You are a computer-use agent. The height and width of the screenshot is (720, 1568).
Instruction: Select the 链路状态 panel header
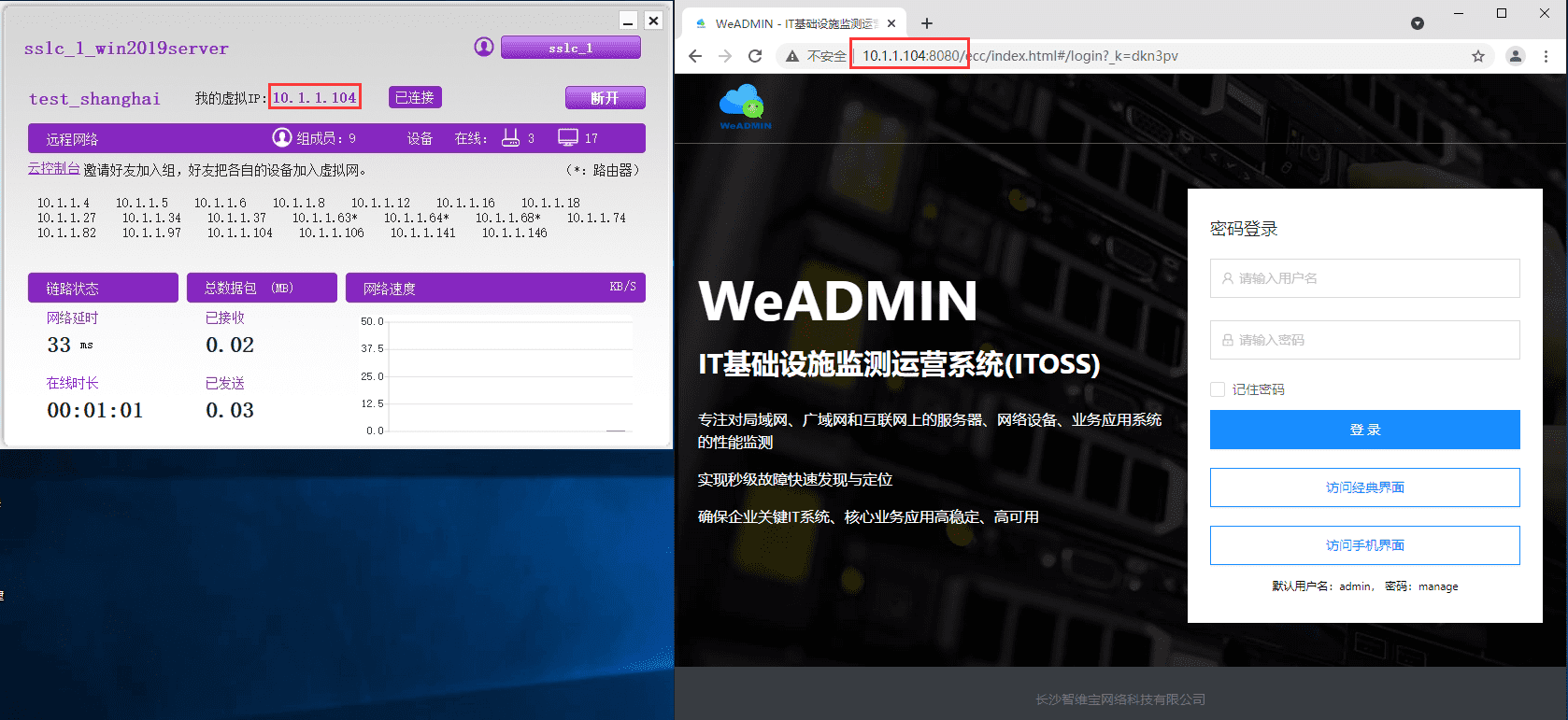point(103,288)
